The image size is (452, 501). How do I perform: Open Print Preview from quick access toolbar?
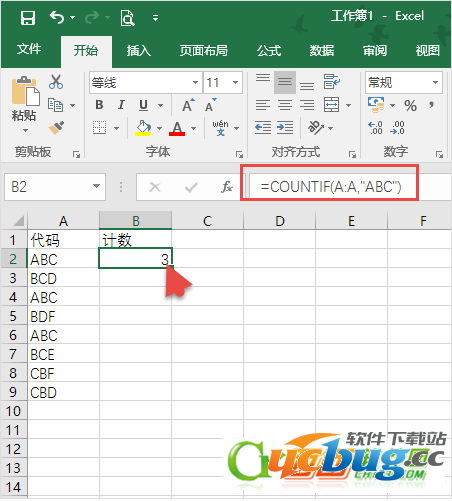[x=127, y=18]
